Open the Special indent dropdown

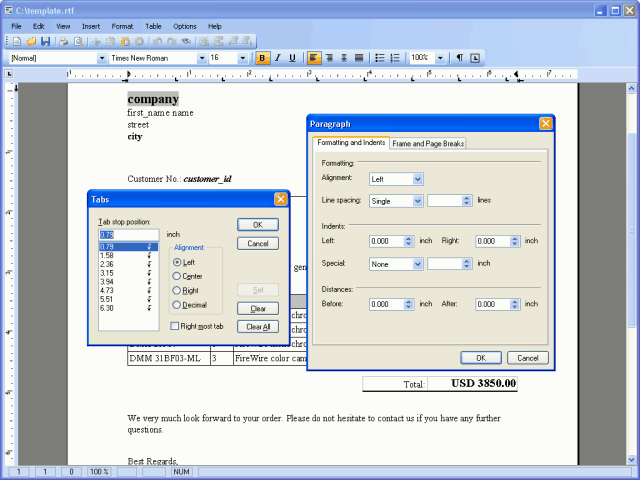coord(417,264)
